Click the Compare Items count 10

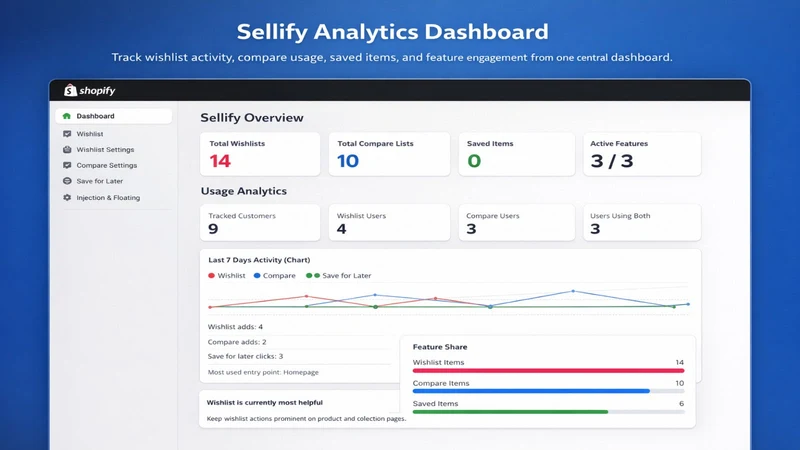pos(680,383)
